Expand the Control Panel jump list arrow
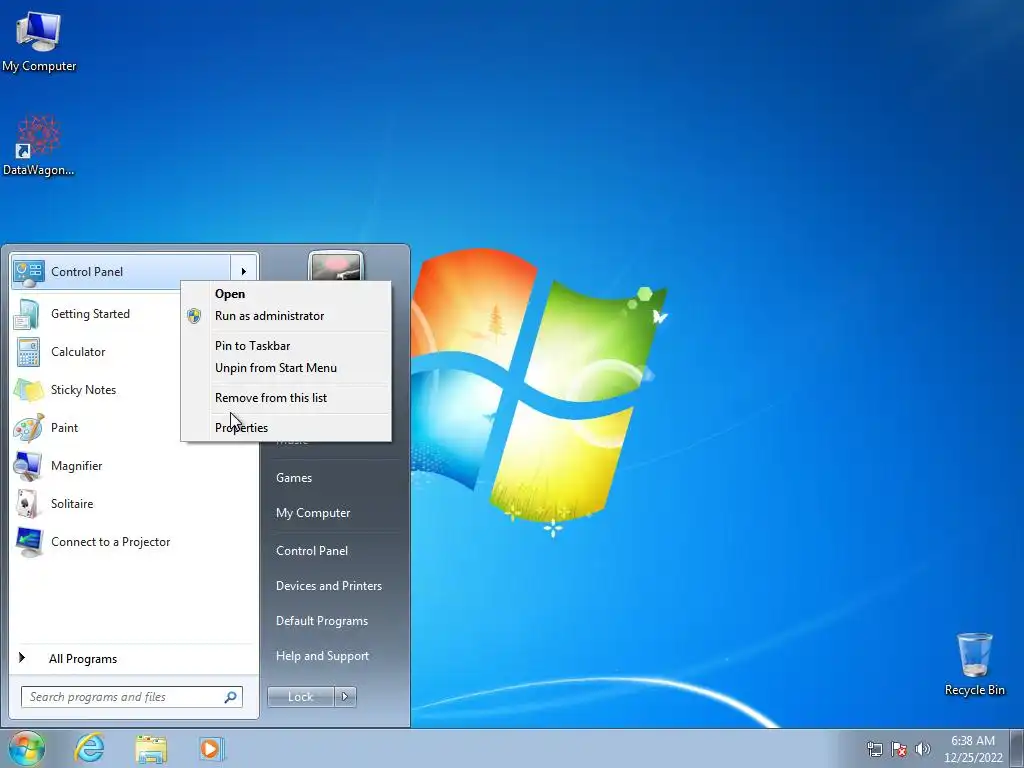Image resolution: width=1024 pixels, height=768 pixels. tap(244, 272)
